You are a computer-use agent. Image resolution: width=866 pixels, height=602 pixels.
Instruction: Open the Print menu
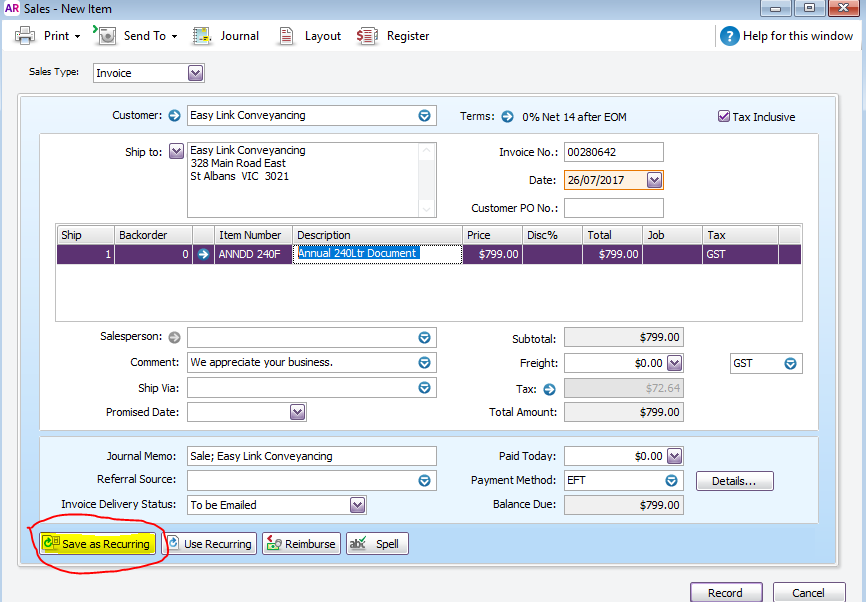pos(47,36)
